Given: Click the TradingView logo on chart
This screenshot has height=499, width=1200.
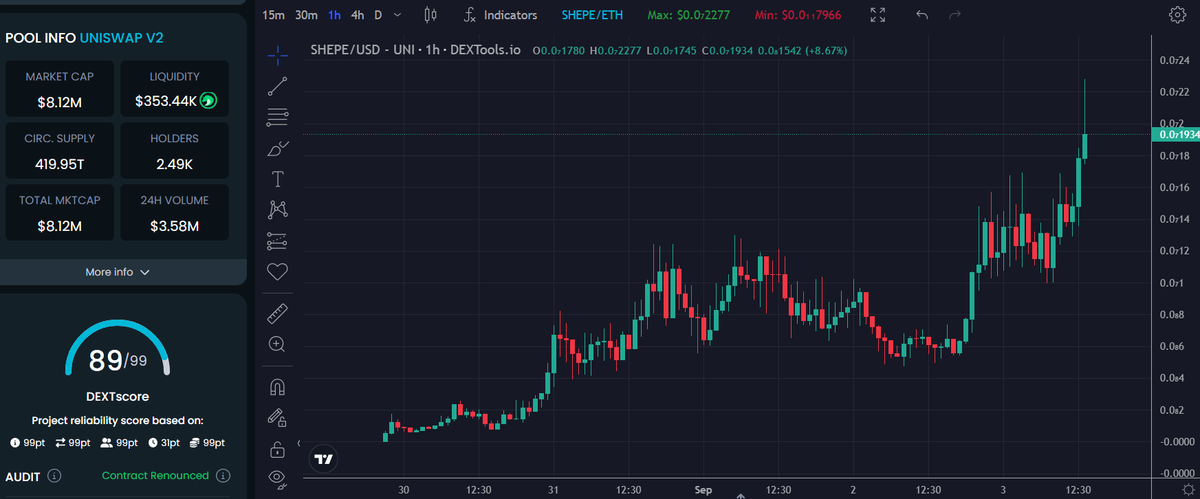Looking at the screenshot, I should click(324, 459).
